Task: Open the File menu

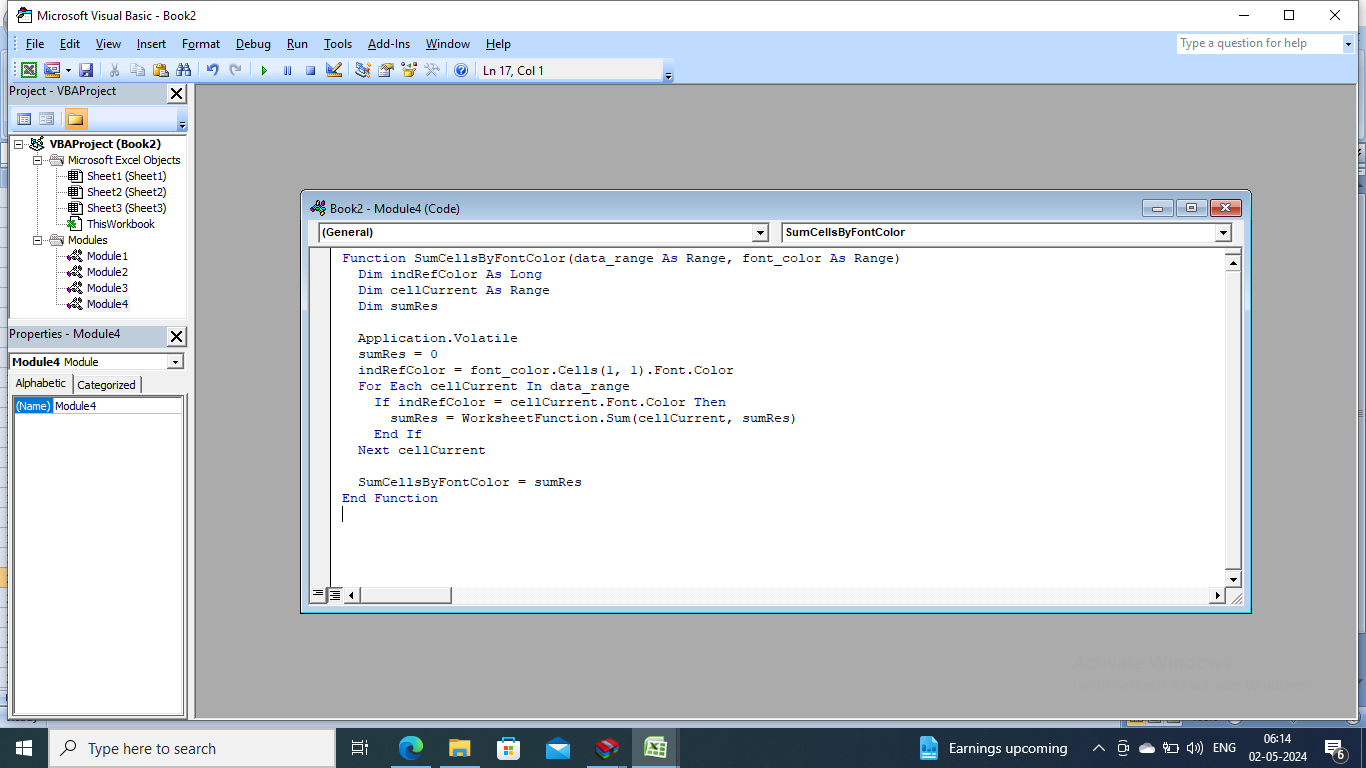Action: click(x=35, y=44)
